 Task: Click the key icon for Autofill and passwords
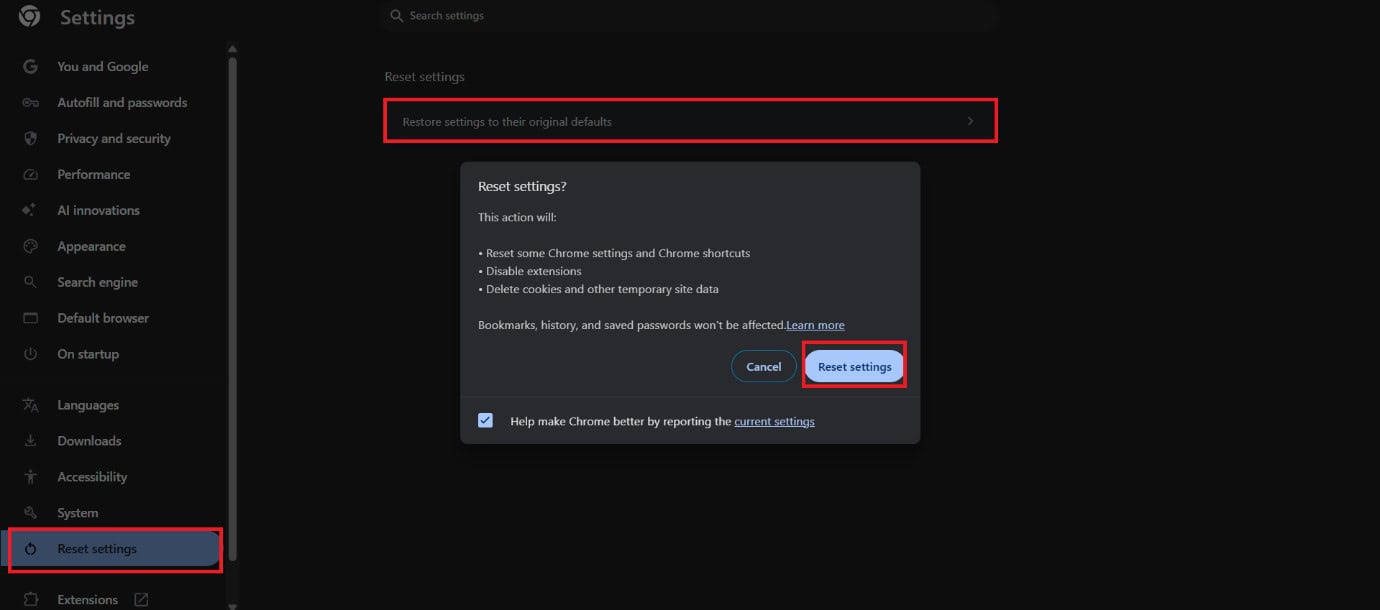(30, 103)
